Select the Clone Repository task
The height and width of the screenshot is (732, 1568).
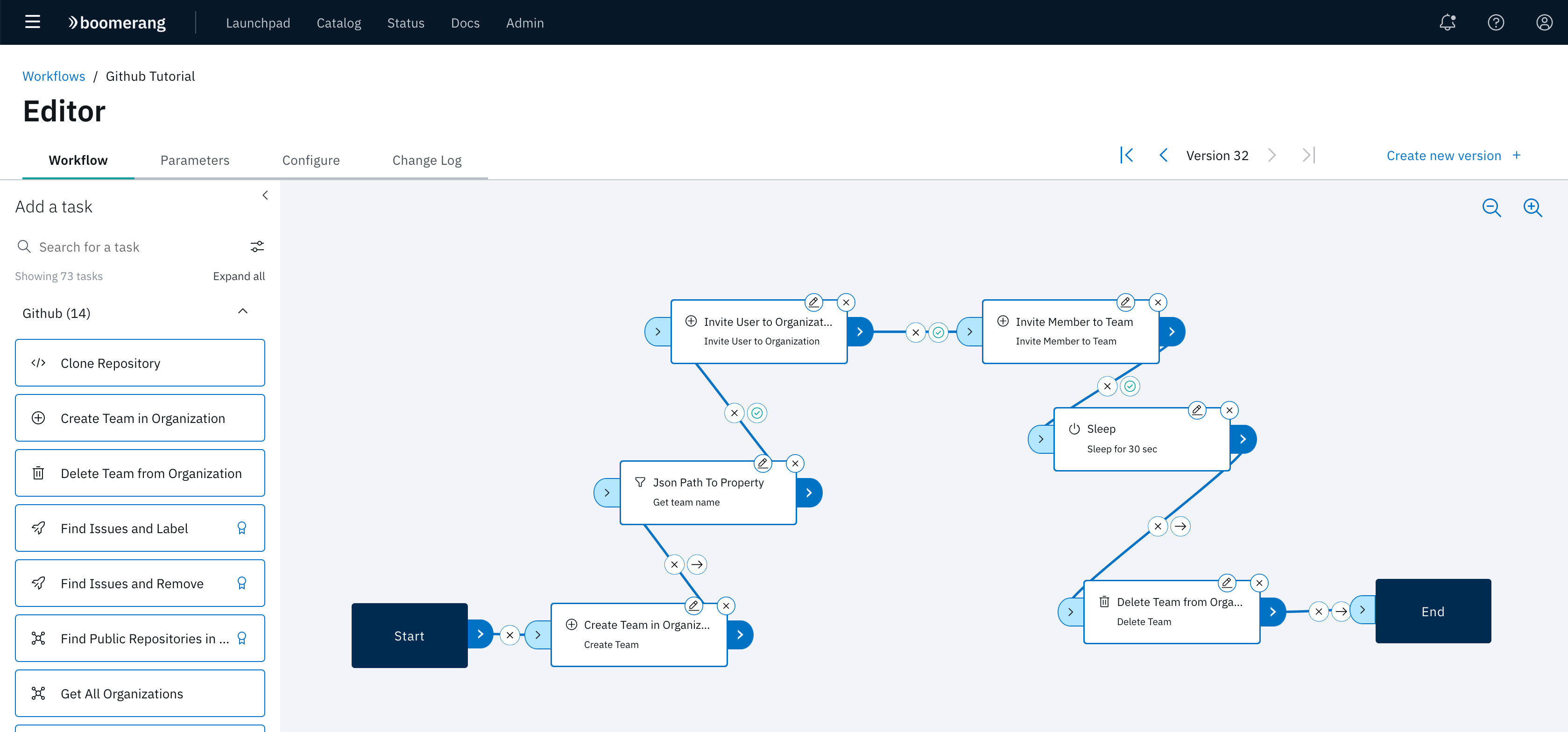point(140,363)
